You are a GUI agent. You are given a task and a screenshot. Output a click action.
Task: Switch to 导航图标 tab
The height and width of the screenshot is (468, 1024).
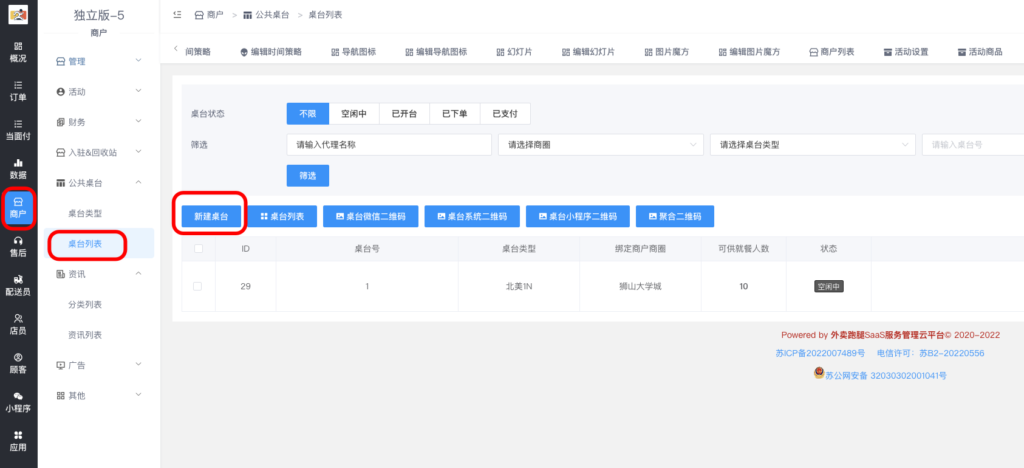point(353,52)
